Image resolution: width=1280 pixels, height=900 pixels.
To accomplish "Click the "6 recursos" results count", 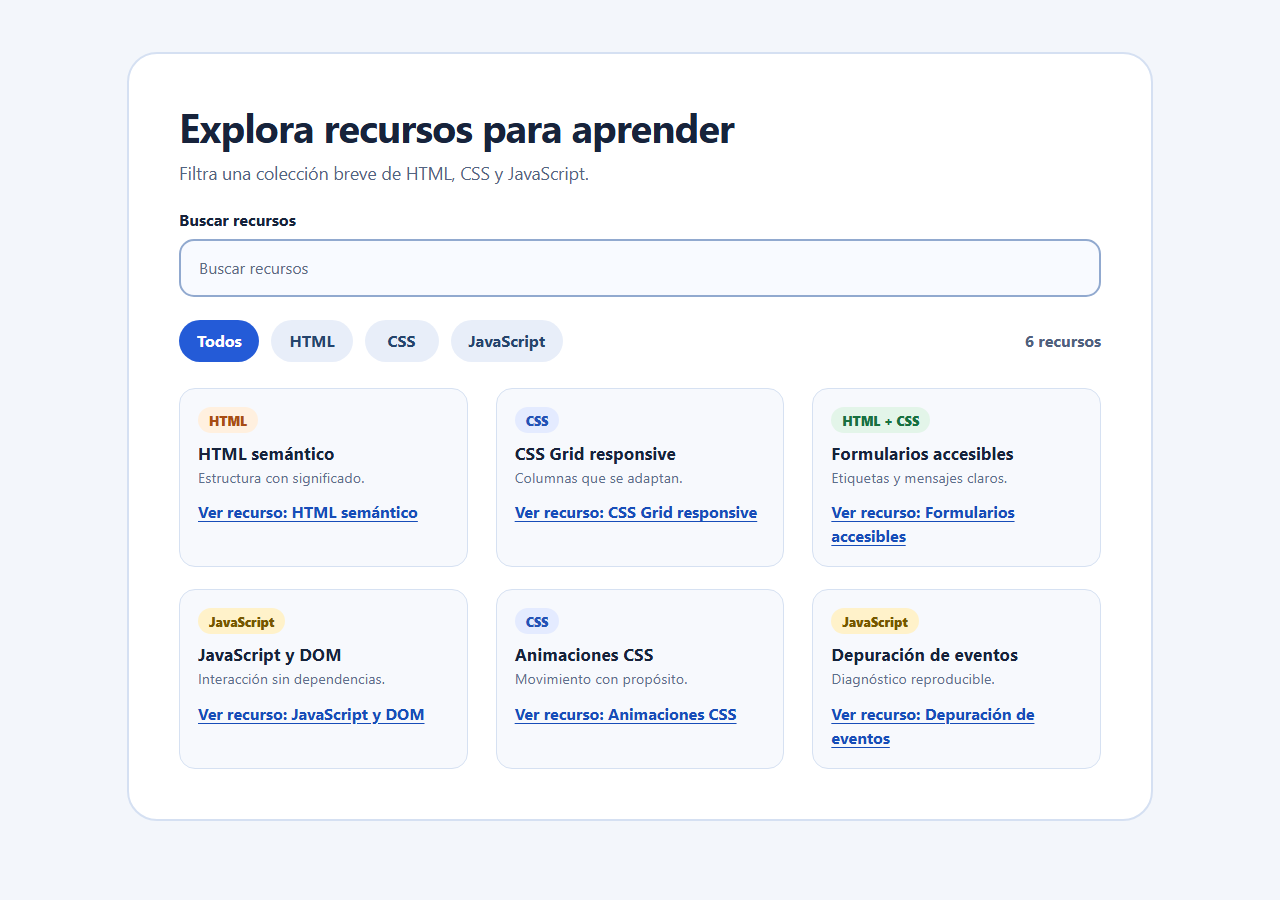I will pyautogui.click(x=1063, y=342).
